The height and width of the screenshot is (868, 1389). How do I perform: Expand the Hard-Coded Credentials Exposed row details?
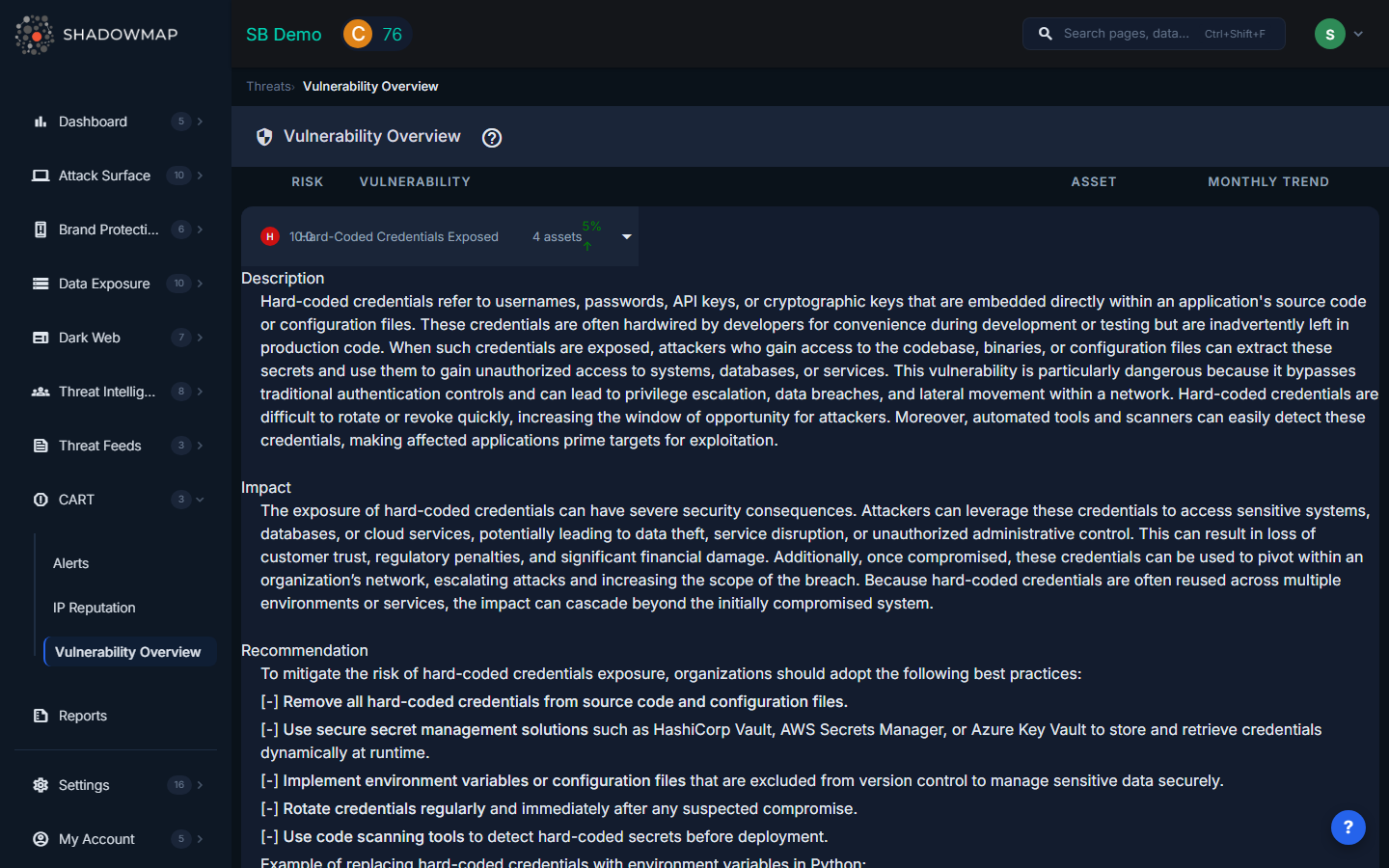[626, 236]
